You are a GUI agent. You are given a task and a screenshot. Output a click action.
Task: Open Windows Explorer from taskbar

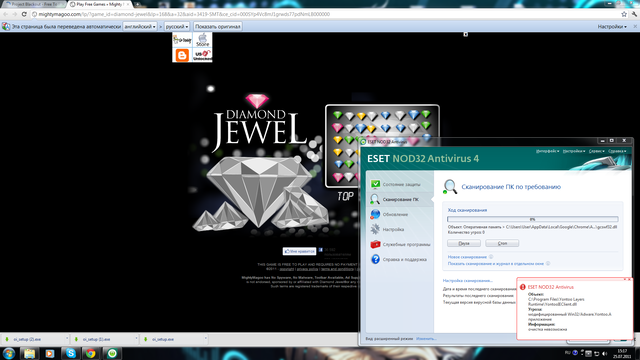coord(29,353)
